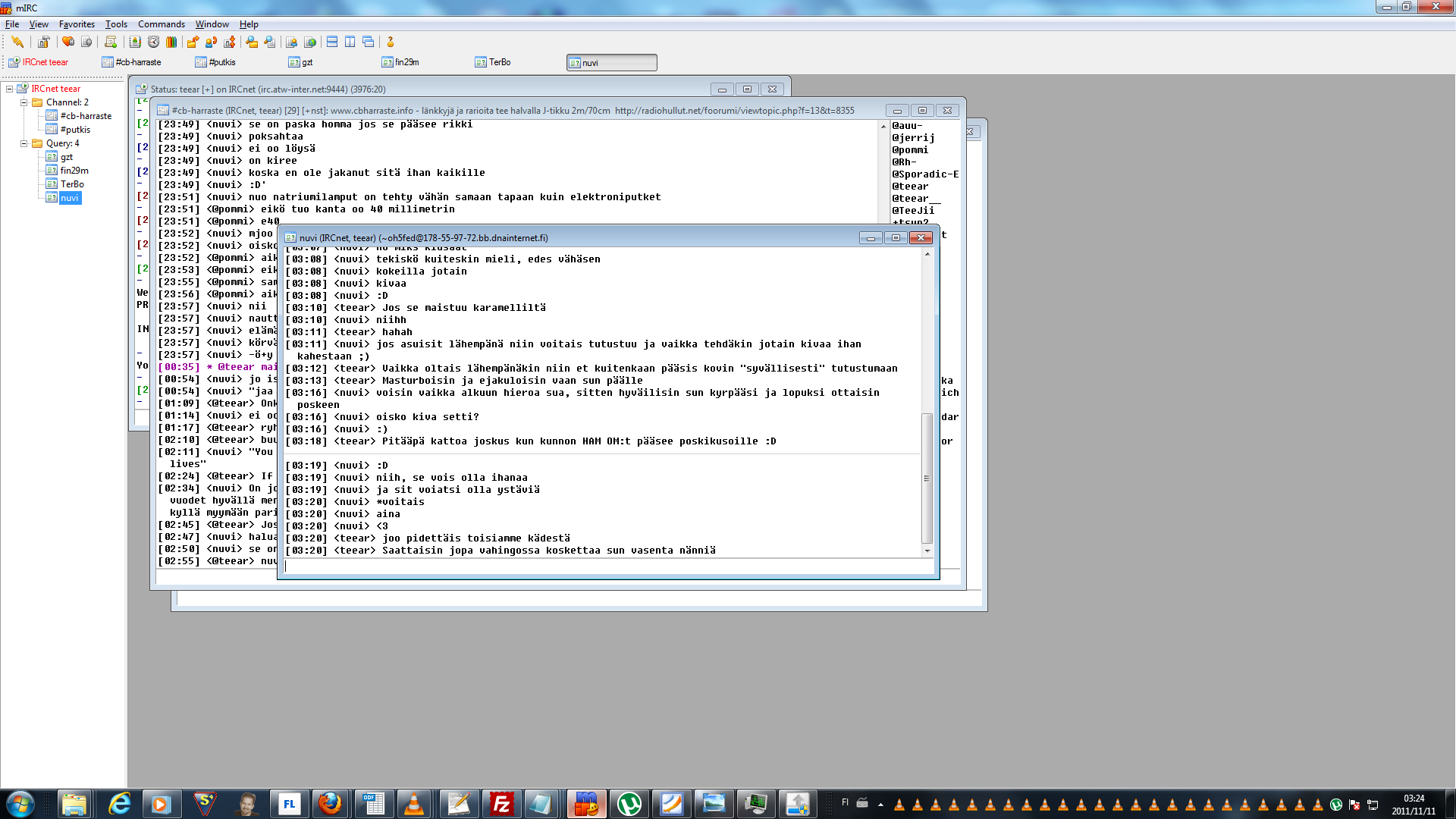Click the About mIRC question icon
1456x819 pixels.
[391, 42]
